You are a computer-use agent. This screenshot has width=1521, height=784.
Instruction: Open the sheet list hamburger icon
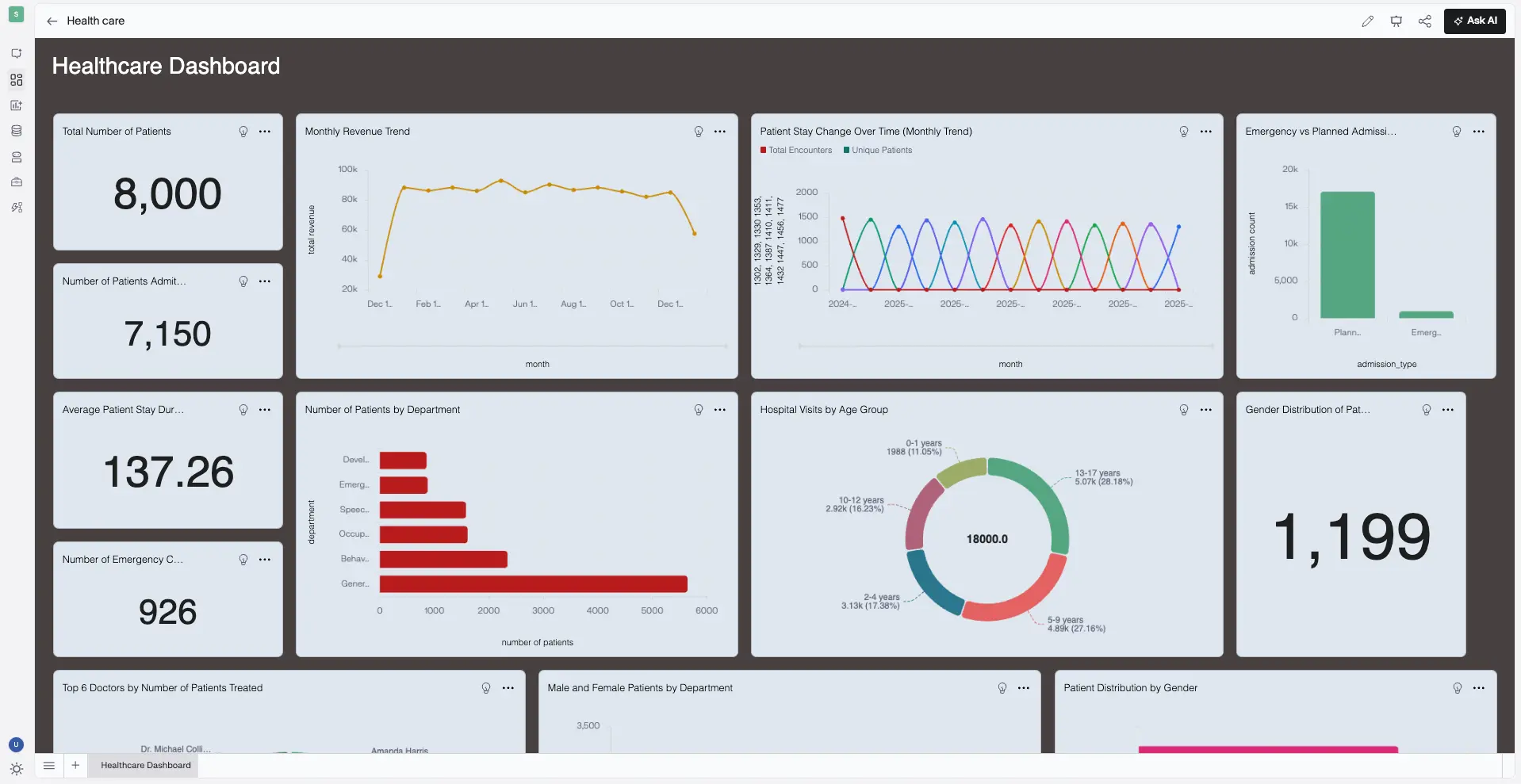(49, 765)
